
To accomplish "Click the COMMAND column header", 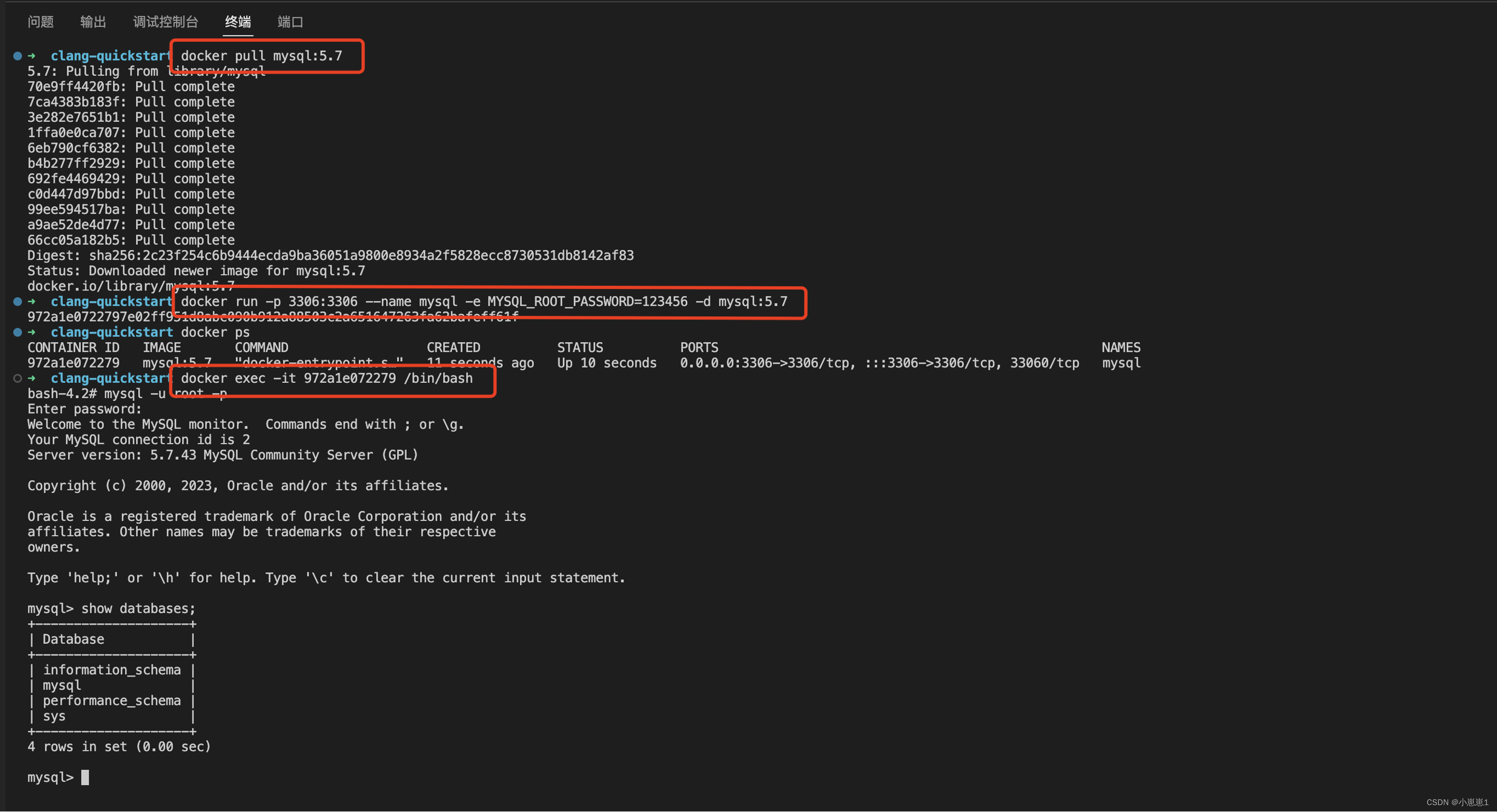I will pos(262,347).
